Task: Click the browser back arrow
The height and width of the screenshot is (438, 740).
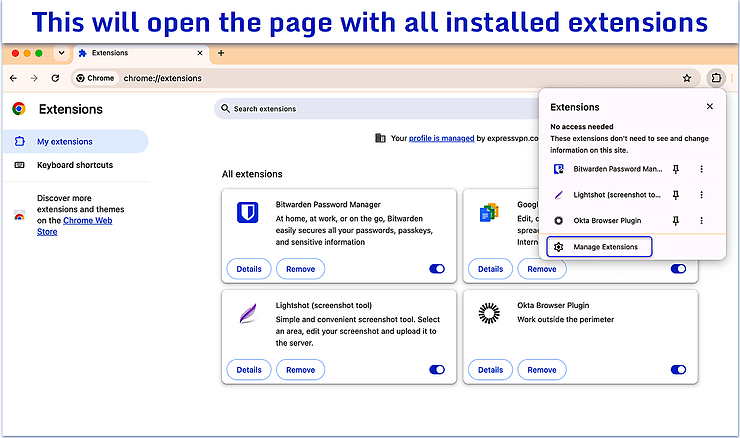Action: point(13,78)
